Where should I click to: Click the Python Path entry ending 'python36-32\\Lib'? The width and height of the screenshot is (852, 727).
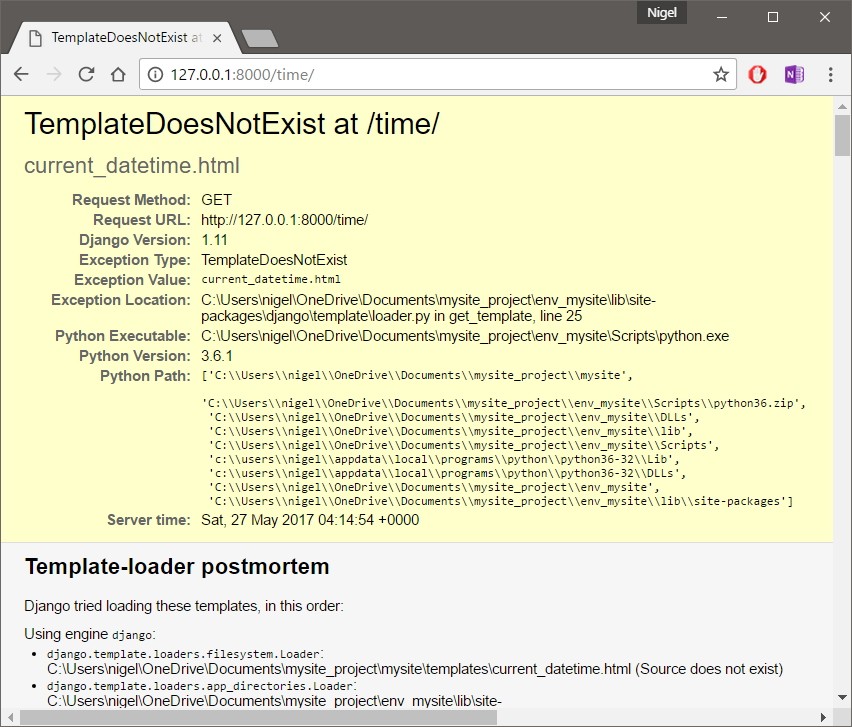pos(444,459)
